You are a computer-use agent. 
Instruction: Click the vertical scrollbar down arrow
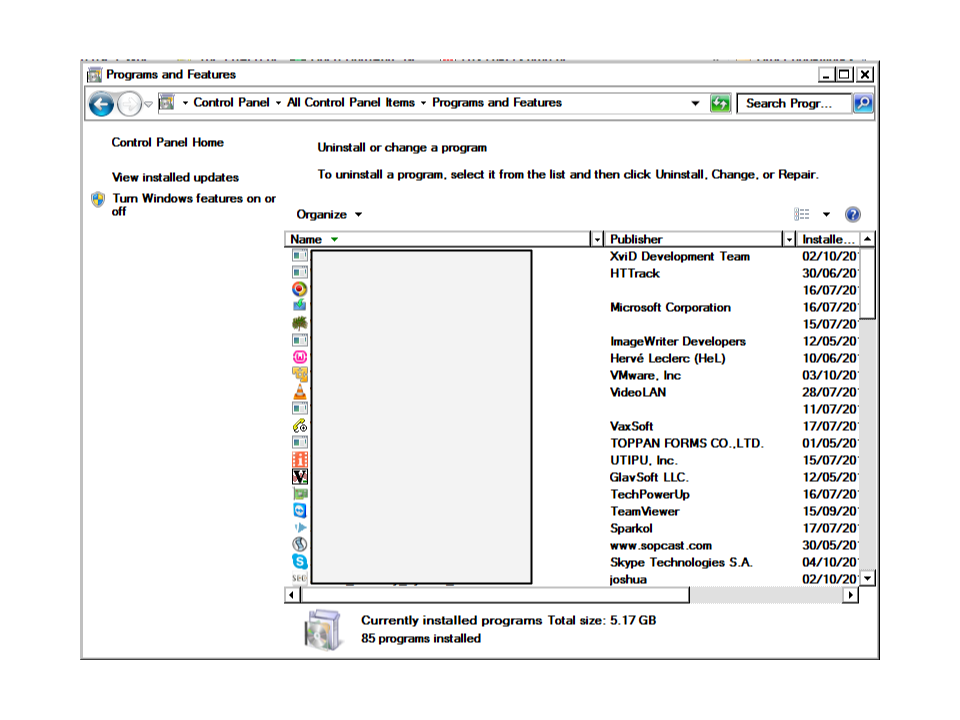pyautogui.click(x=868, y=578)
